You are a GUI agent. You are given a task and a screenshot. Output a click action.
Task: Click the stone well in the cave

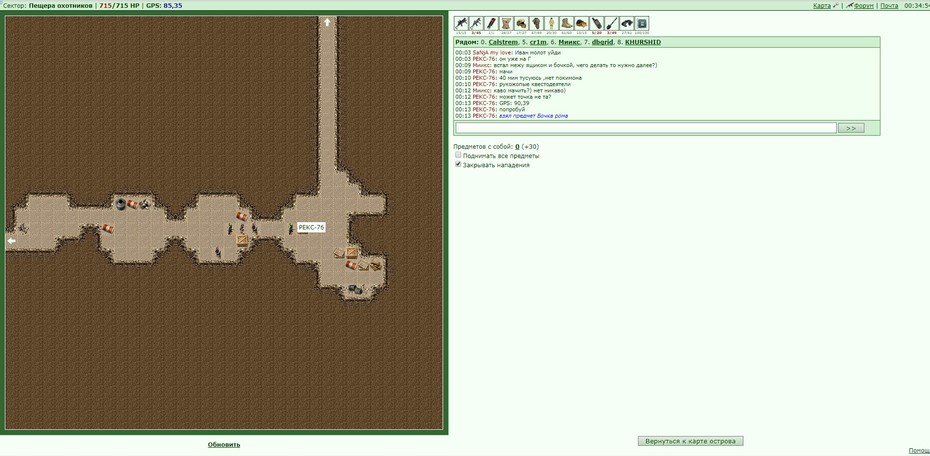point(120,203)
